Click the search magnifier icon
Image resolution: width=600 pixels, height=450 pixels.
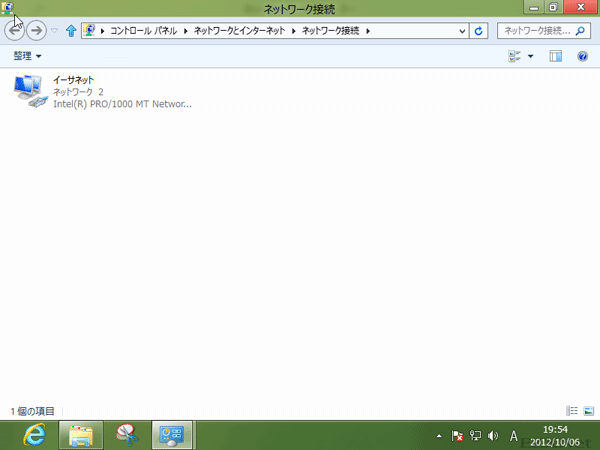click(x=580, y=31)
